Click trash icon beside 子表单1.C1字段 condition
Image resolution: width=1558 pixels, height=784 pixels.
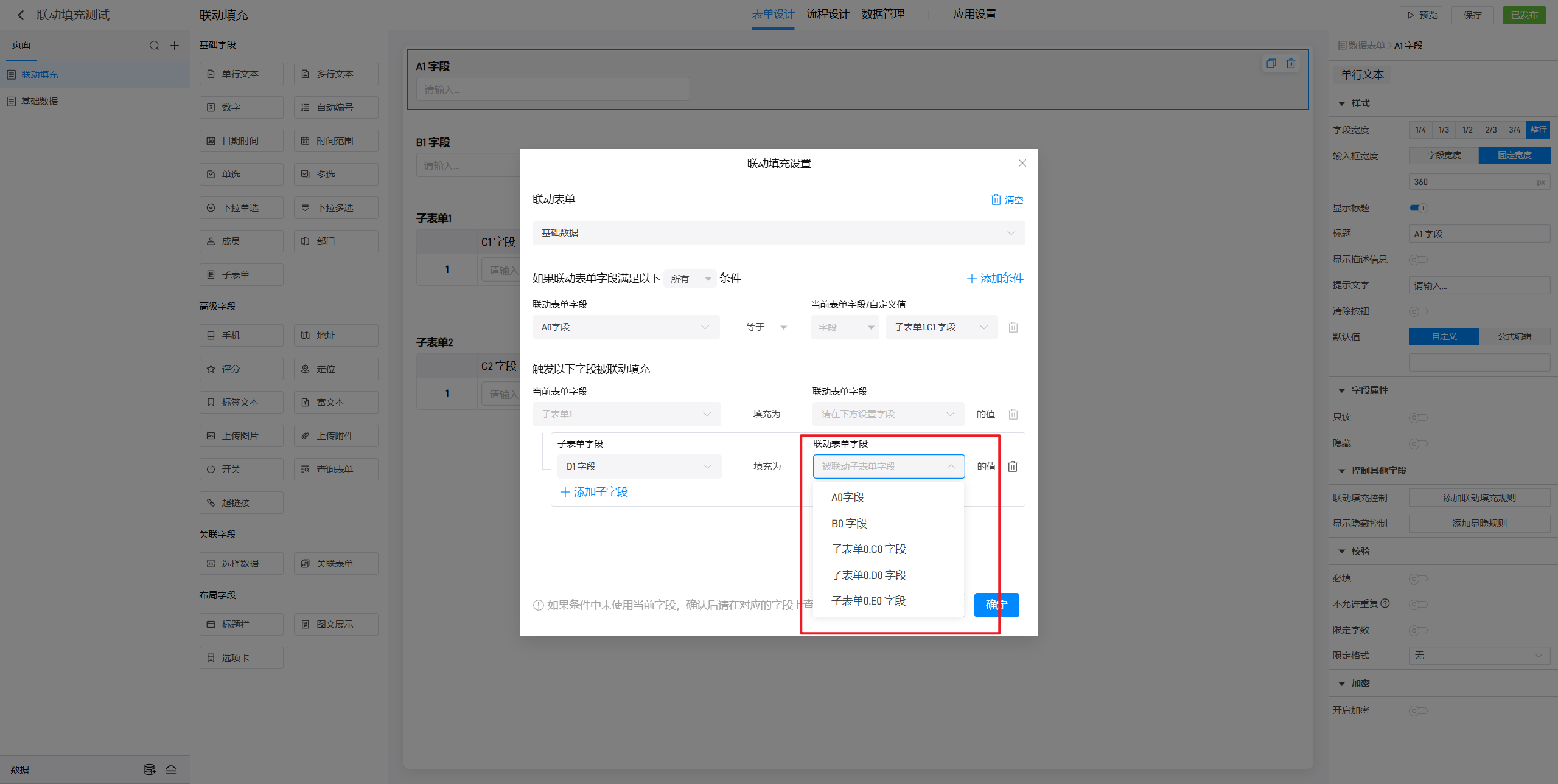pos(1013,327)
